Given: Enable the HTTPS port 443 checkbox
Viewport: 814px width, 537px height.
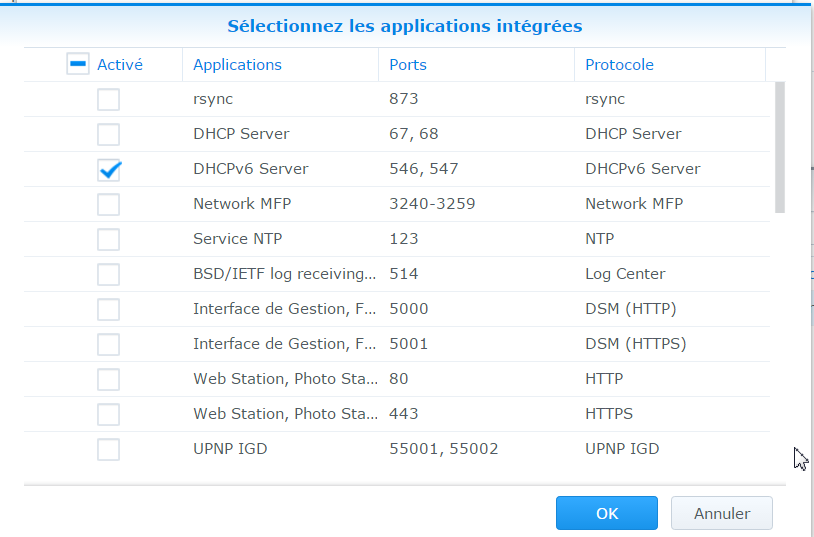Looking at the screenshot, I should tap(108, 414).
